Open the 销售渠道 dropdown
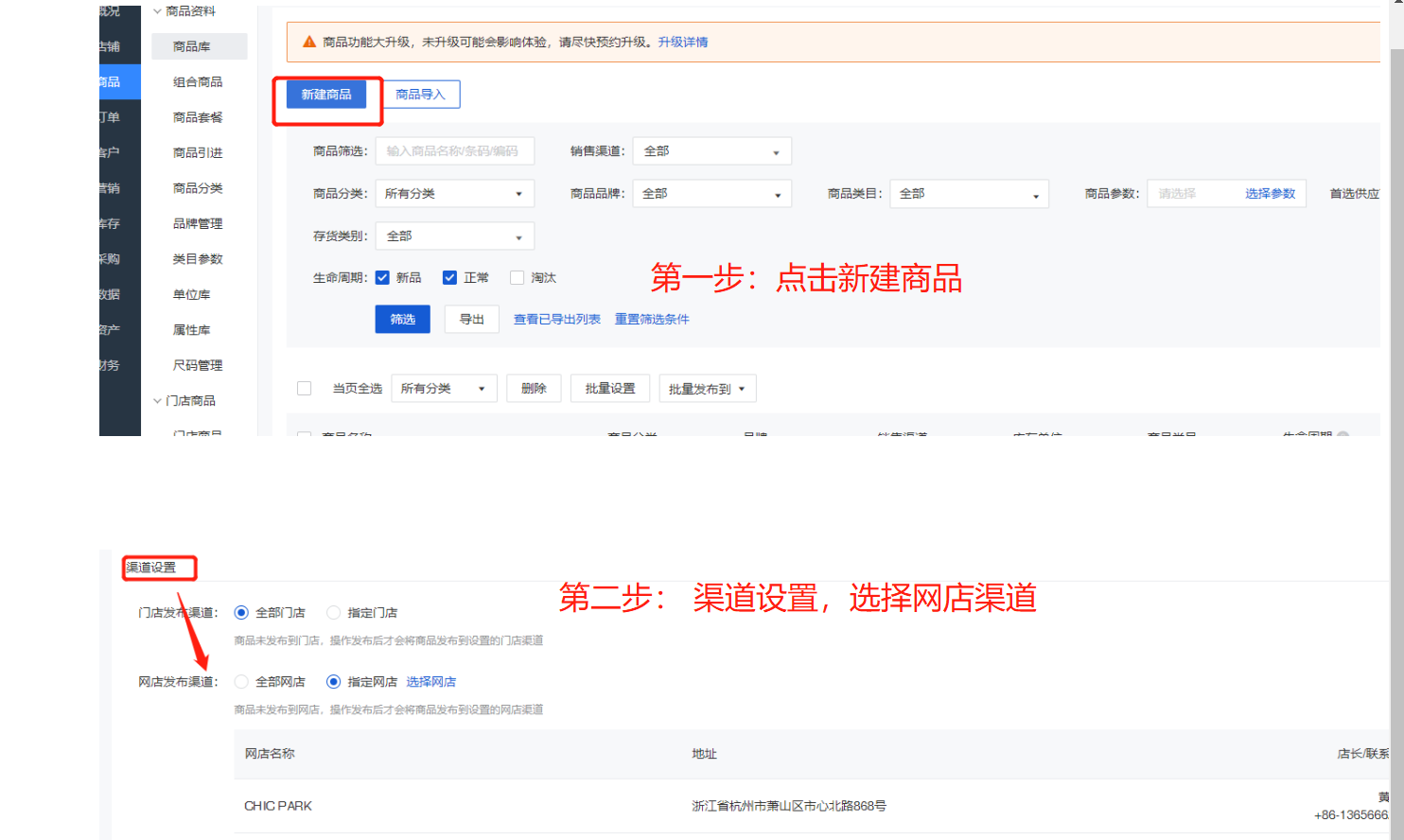 pos(711,151)
